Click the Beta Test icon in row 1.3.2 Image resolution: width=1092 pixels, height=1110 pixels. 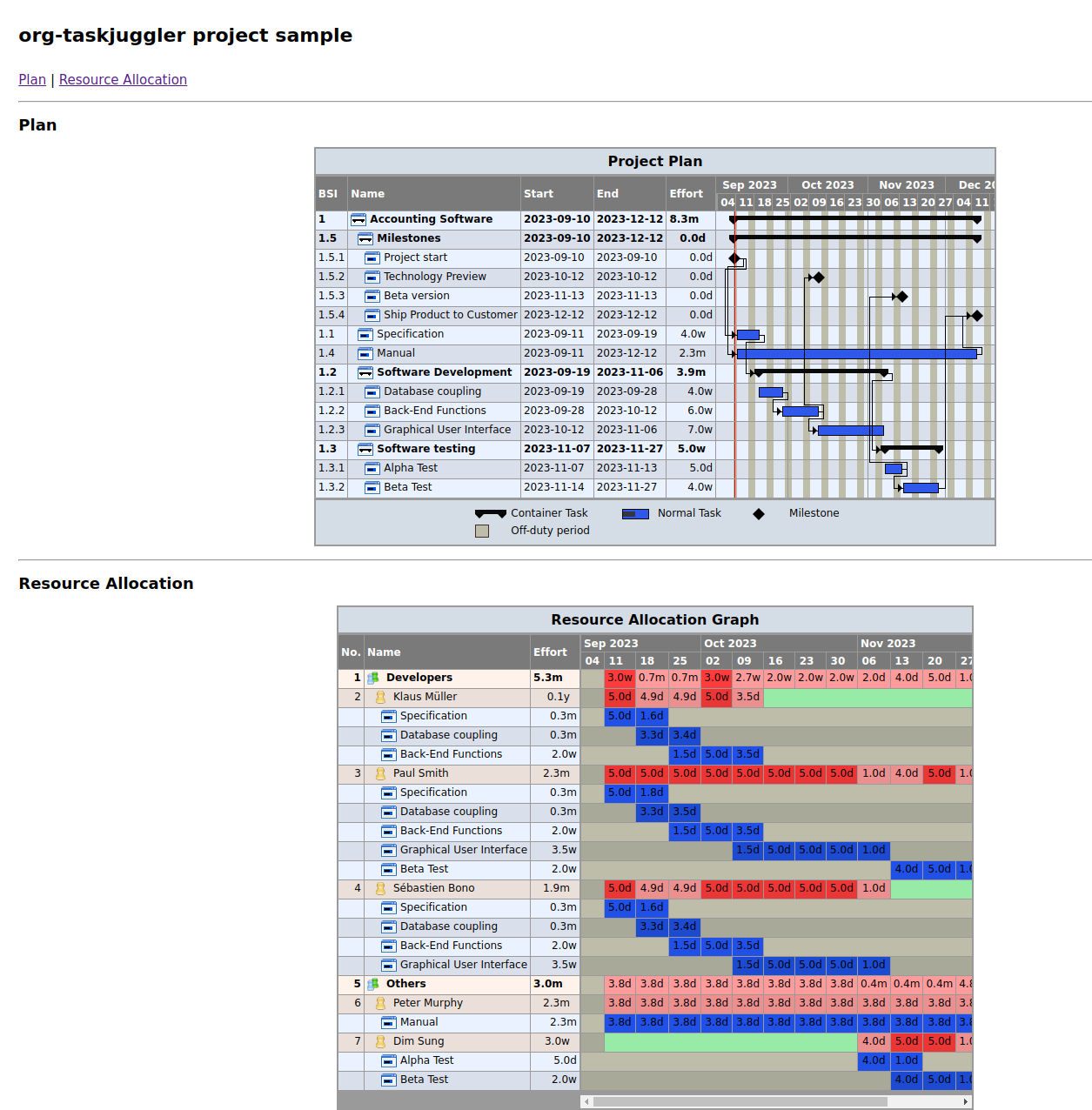pyautogui.click(x=372, y=488)
